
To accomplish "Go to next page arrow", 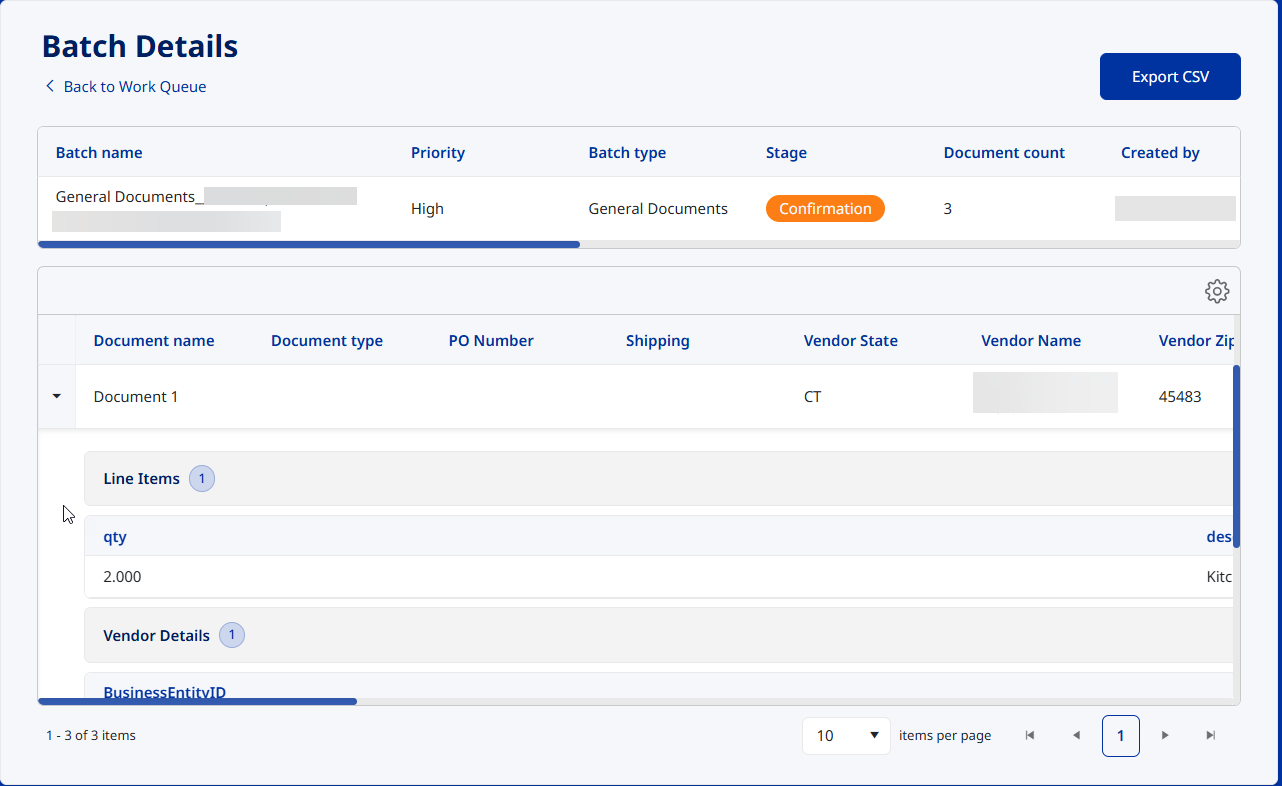I will point(1165,735).
